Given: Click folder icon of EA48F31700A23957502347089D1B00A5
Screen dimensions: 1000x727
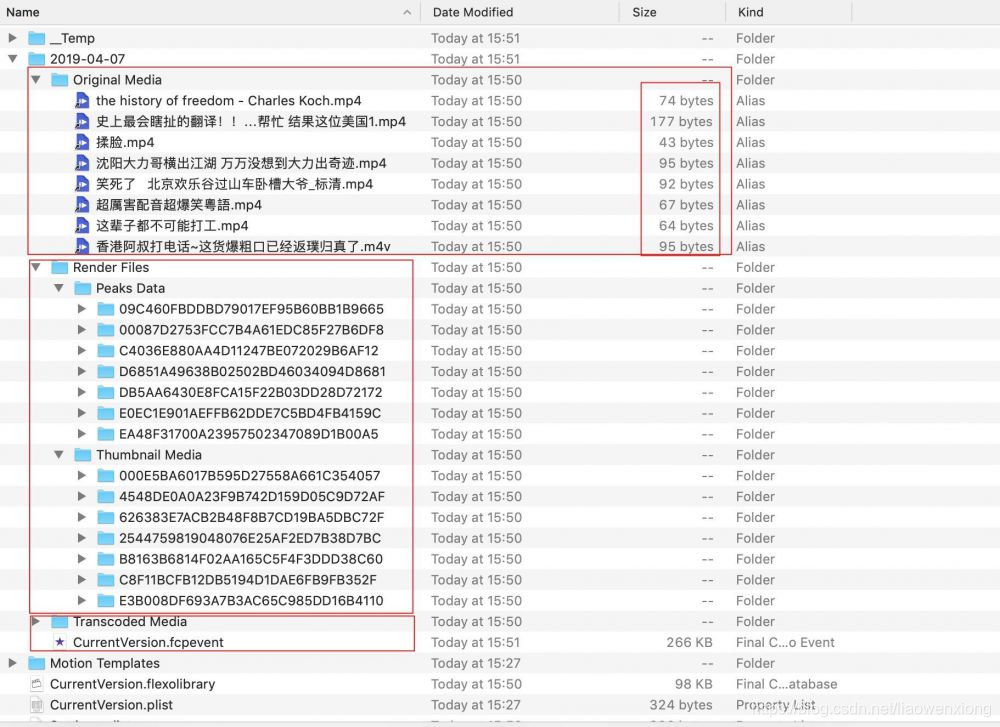Looking at the screenshot, I should pos(106,434).
